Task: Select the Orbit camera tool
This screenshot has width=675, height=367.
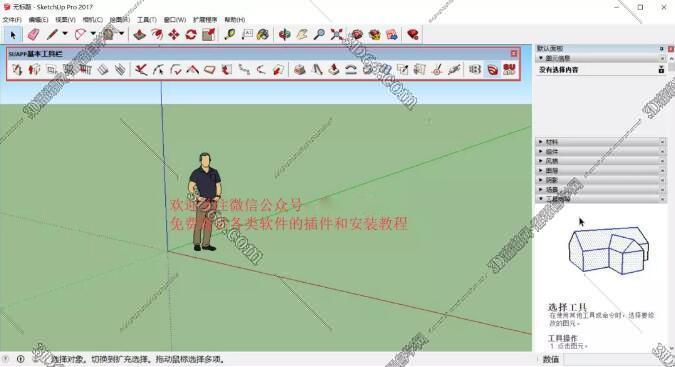Action: pyautogui.click(x=284, y=34)
